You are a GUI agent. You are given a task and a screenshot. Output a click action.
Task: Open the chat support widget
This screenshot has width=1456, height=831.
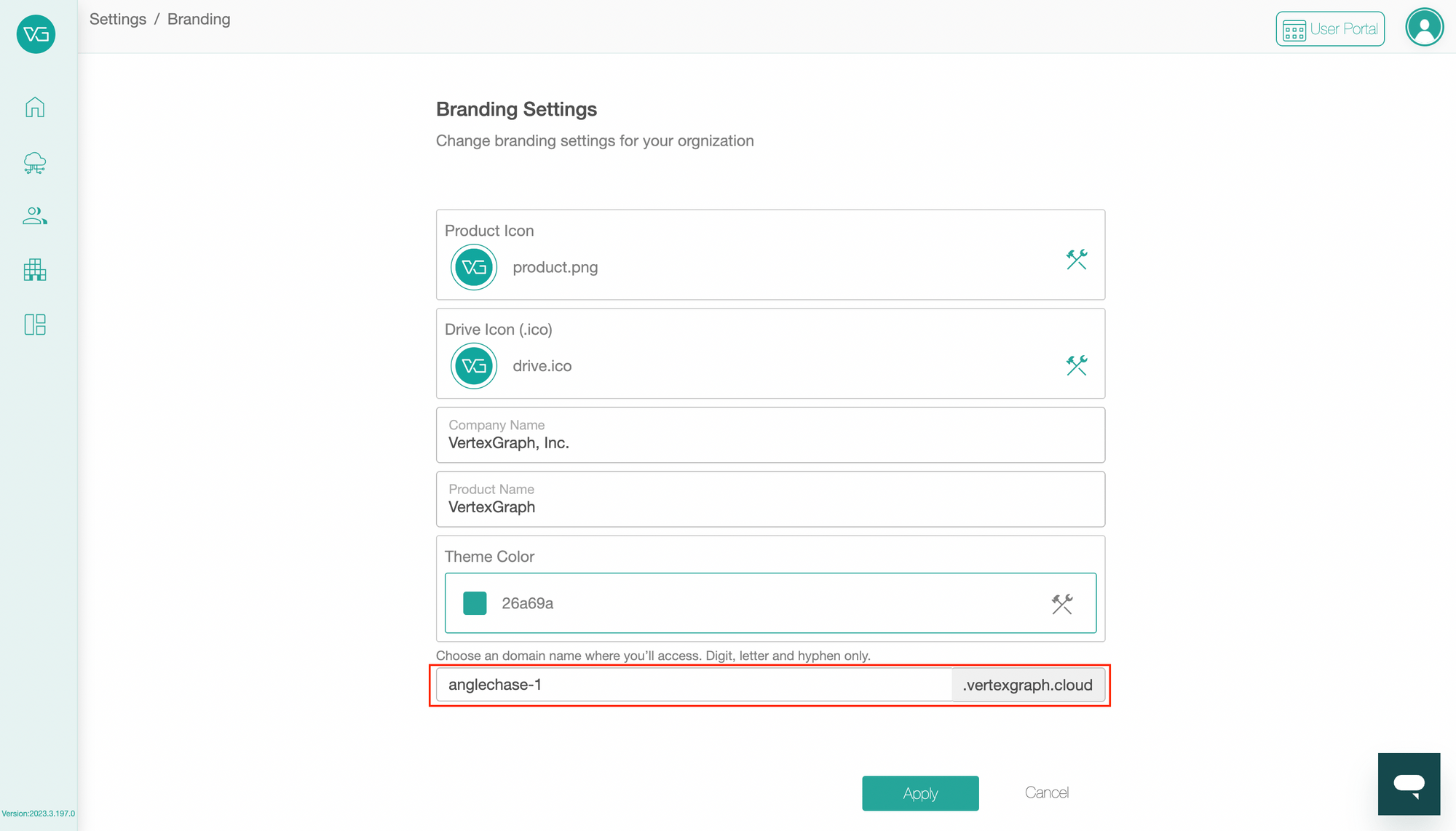point(1409,784)
